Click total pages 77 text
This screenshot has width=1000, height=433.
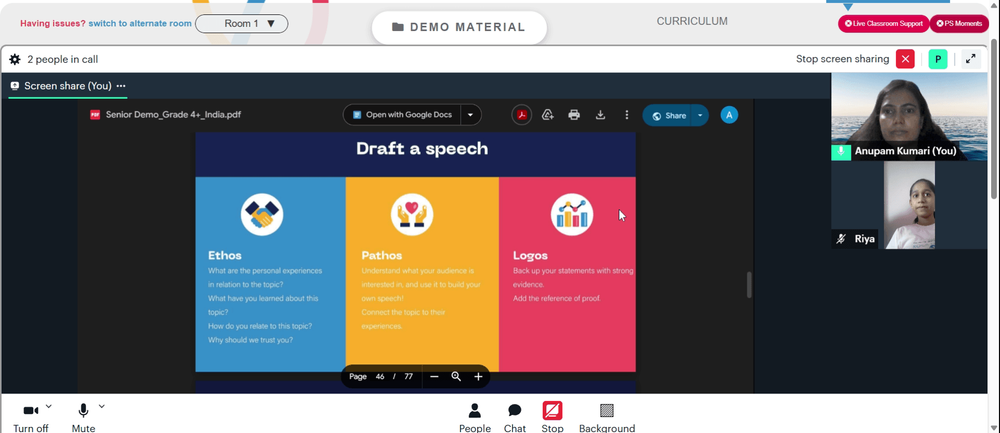tap(409, 376)
